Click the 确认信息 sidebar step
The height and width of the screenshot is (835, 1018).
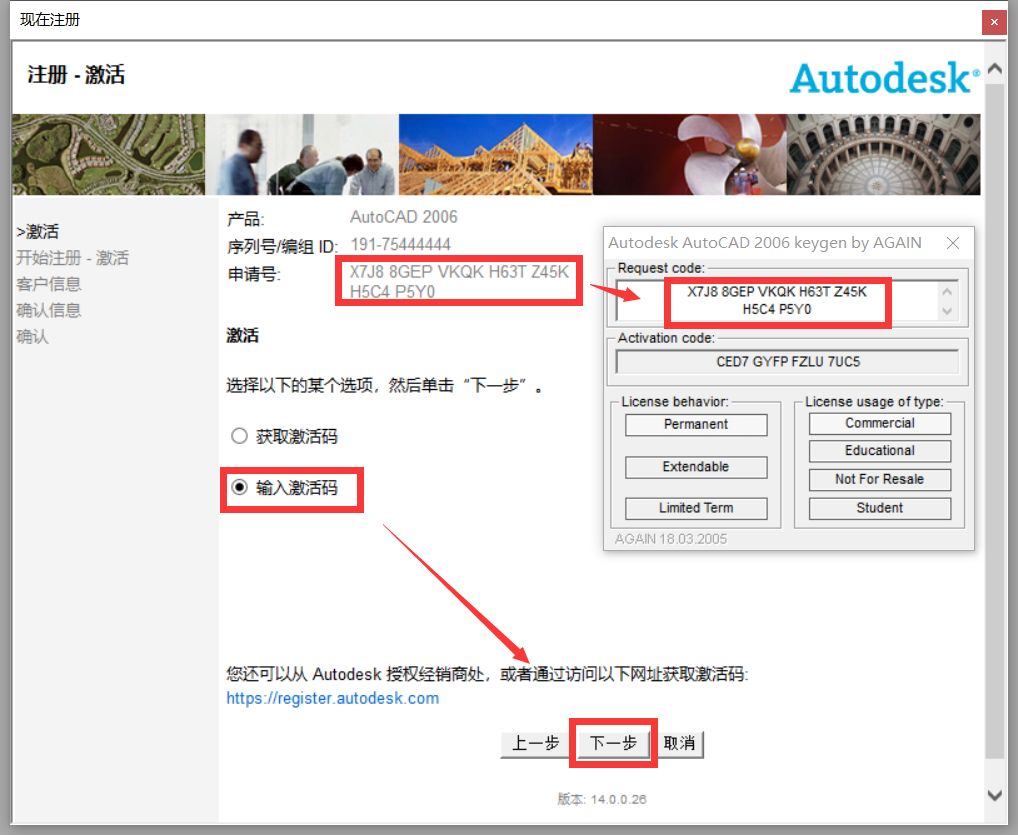(x=49, y=310)
